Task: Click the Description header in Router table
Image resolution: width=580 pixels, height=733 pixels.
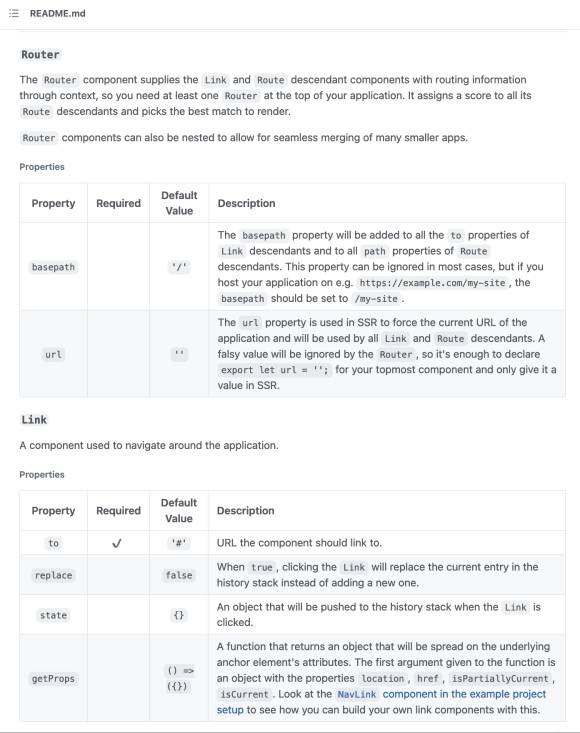Action: tap(246, 203)
